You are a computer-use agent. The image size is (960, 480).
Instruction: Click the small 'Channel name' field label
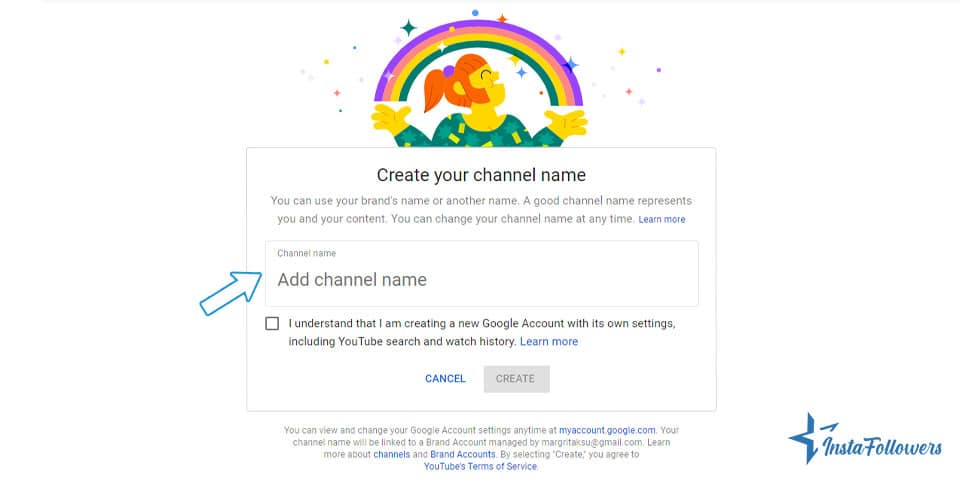(306, 254)
